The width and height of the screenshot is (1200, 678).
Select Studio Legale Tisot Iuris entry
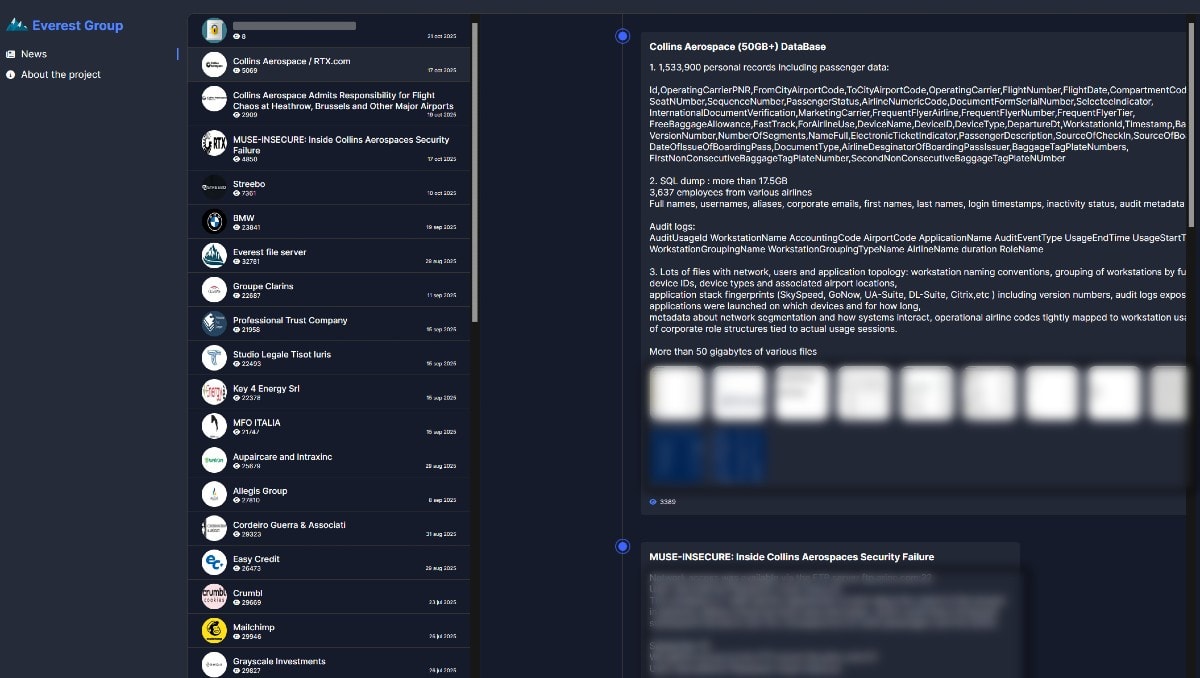click(x=330, y=358)
